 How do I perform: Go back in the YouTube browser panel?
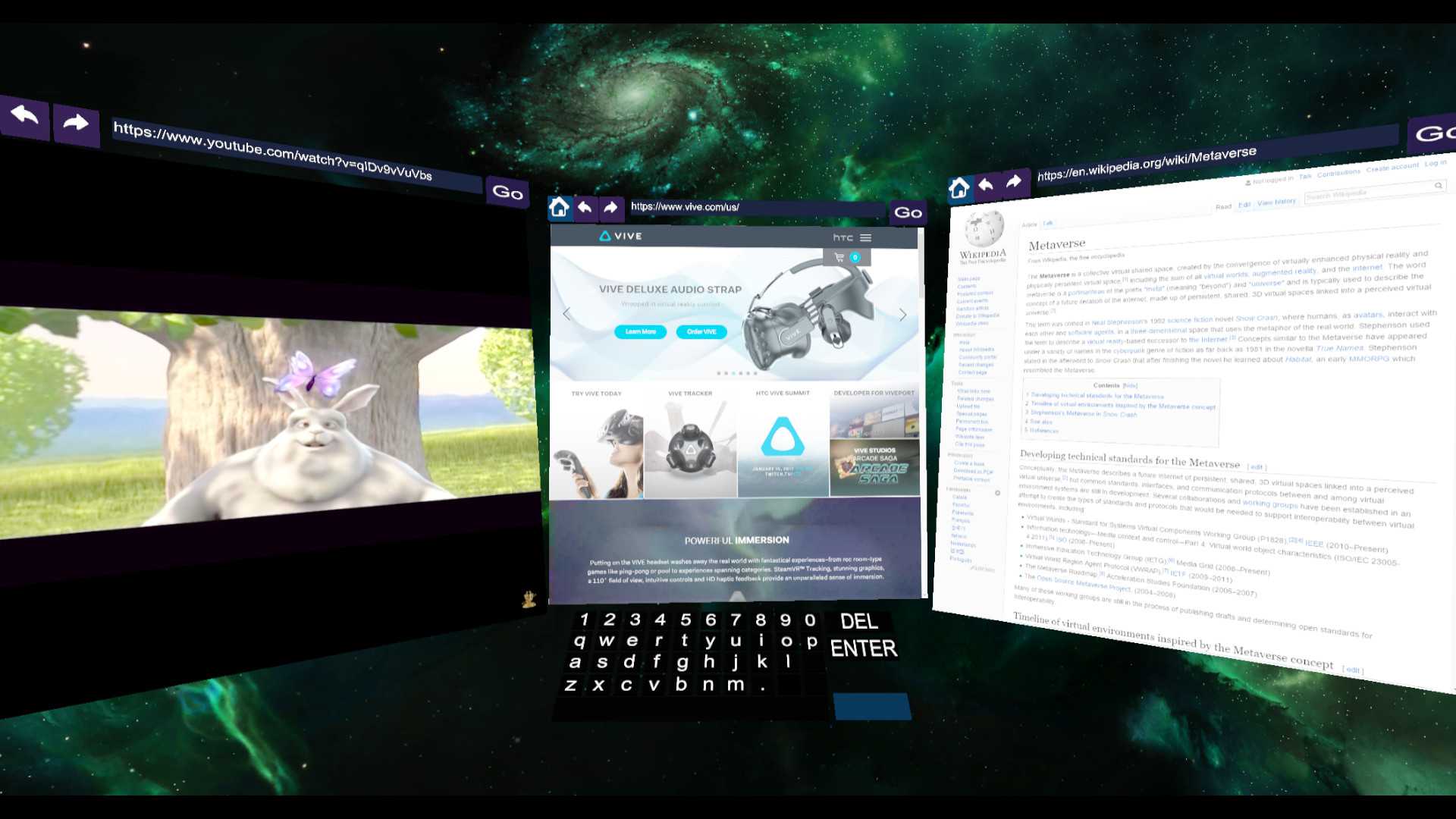coord(25,117)
